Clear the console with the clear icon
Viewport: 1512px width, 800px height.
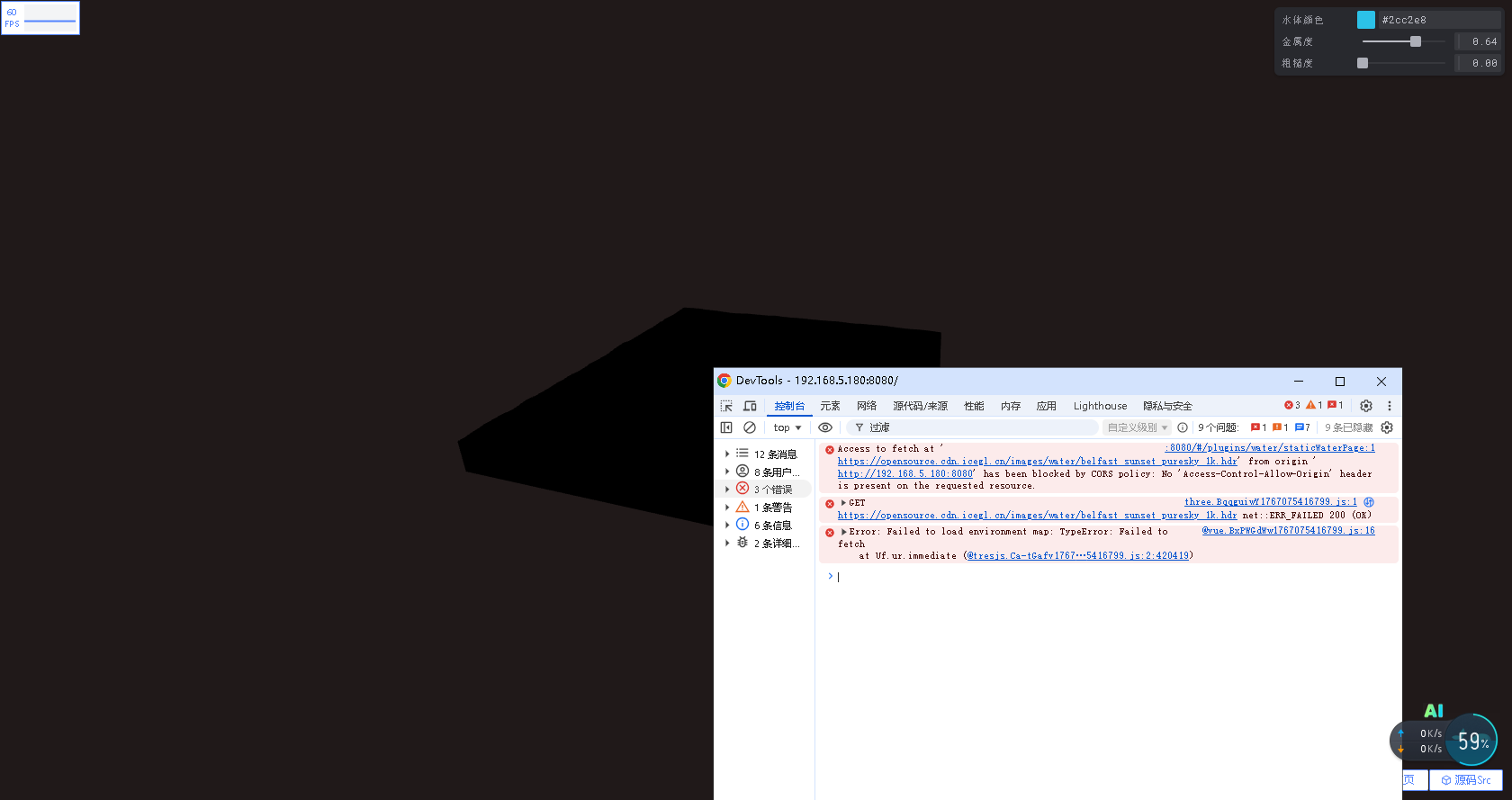(750, 427)
